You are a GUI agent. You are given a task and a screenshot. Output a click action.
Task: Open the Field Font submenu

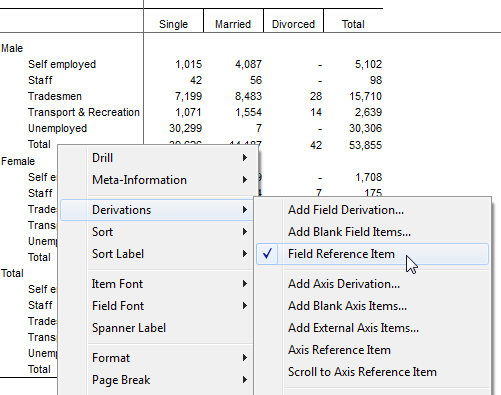[157, 306]
